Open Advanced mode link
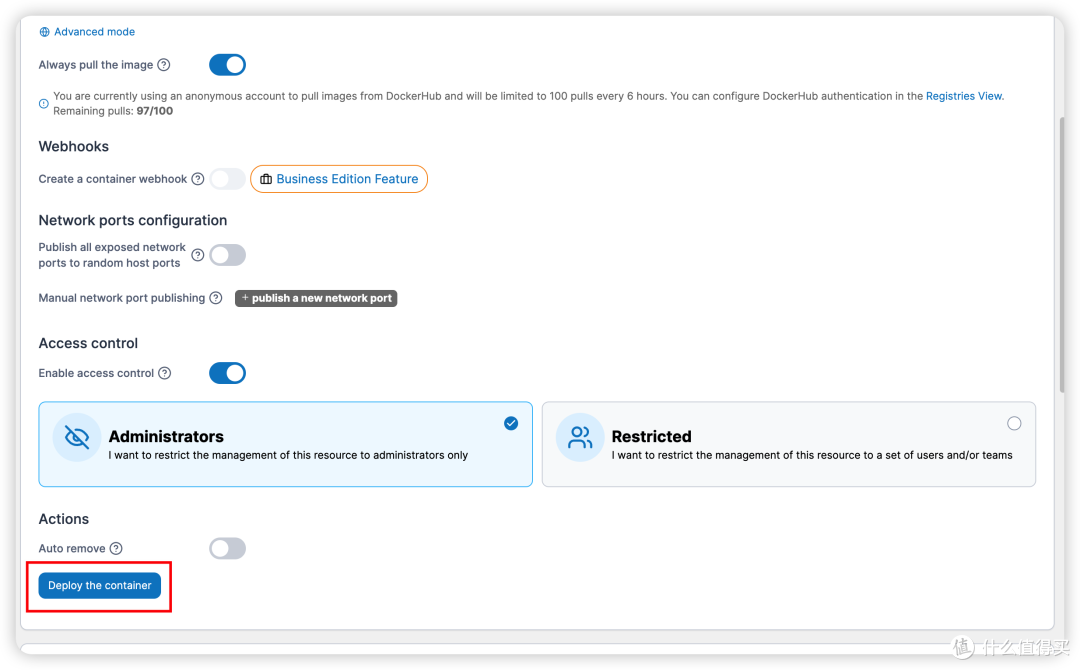Screen dimensions: 1080x670 [94, 32]
